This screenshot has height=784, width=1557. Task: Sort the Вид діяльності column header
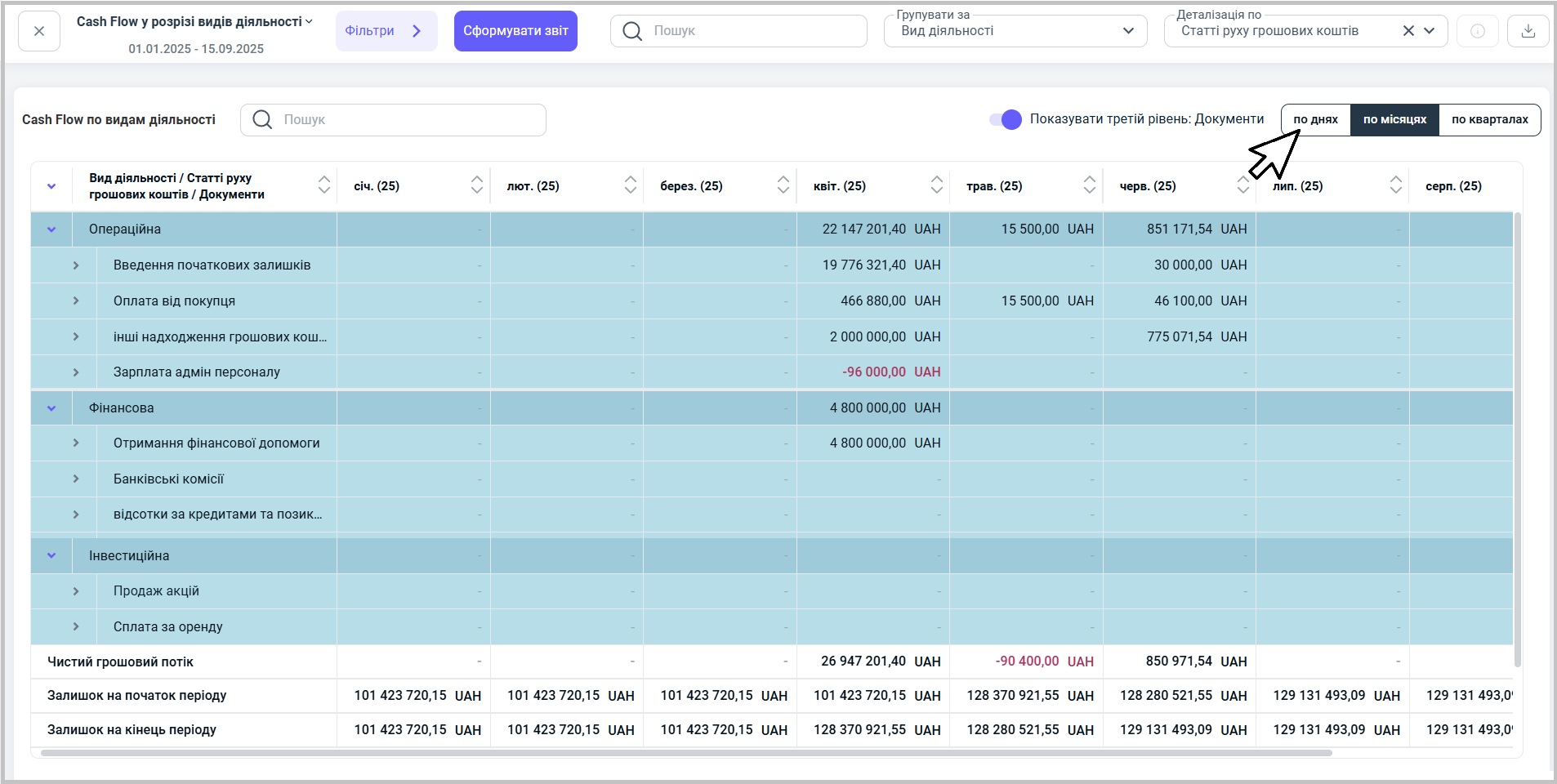tap(324, 185)
